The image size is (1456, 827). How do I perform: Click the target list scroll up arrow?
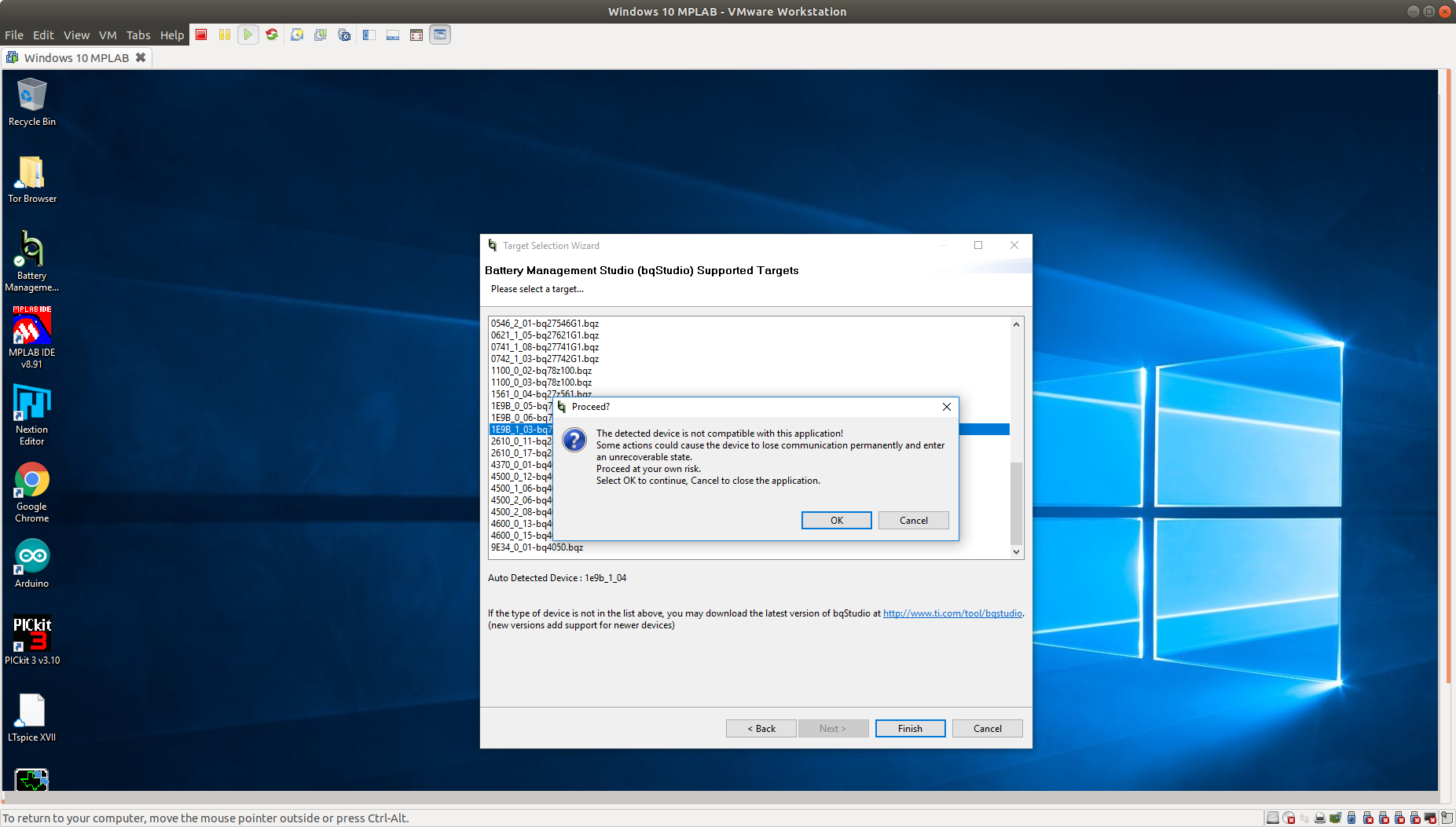pyautogui.click(x=1017, y=324)
